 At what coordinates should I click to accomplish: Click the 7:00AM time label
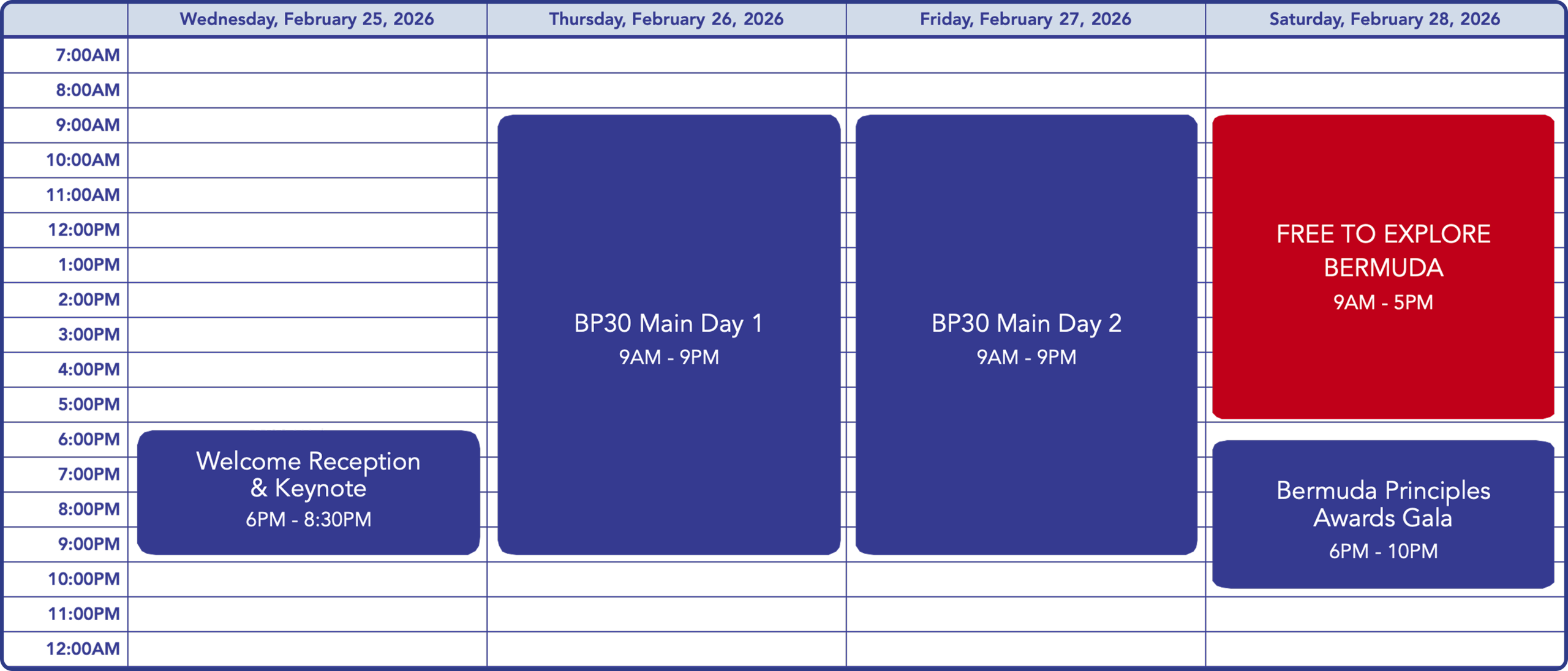point(88,55)
